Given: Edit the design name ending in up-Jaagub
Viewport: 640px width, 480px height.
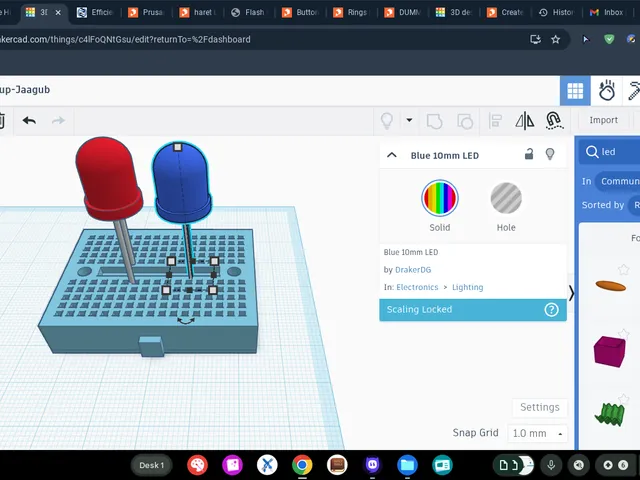Looking at the screenshot, I should [25, 90].
